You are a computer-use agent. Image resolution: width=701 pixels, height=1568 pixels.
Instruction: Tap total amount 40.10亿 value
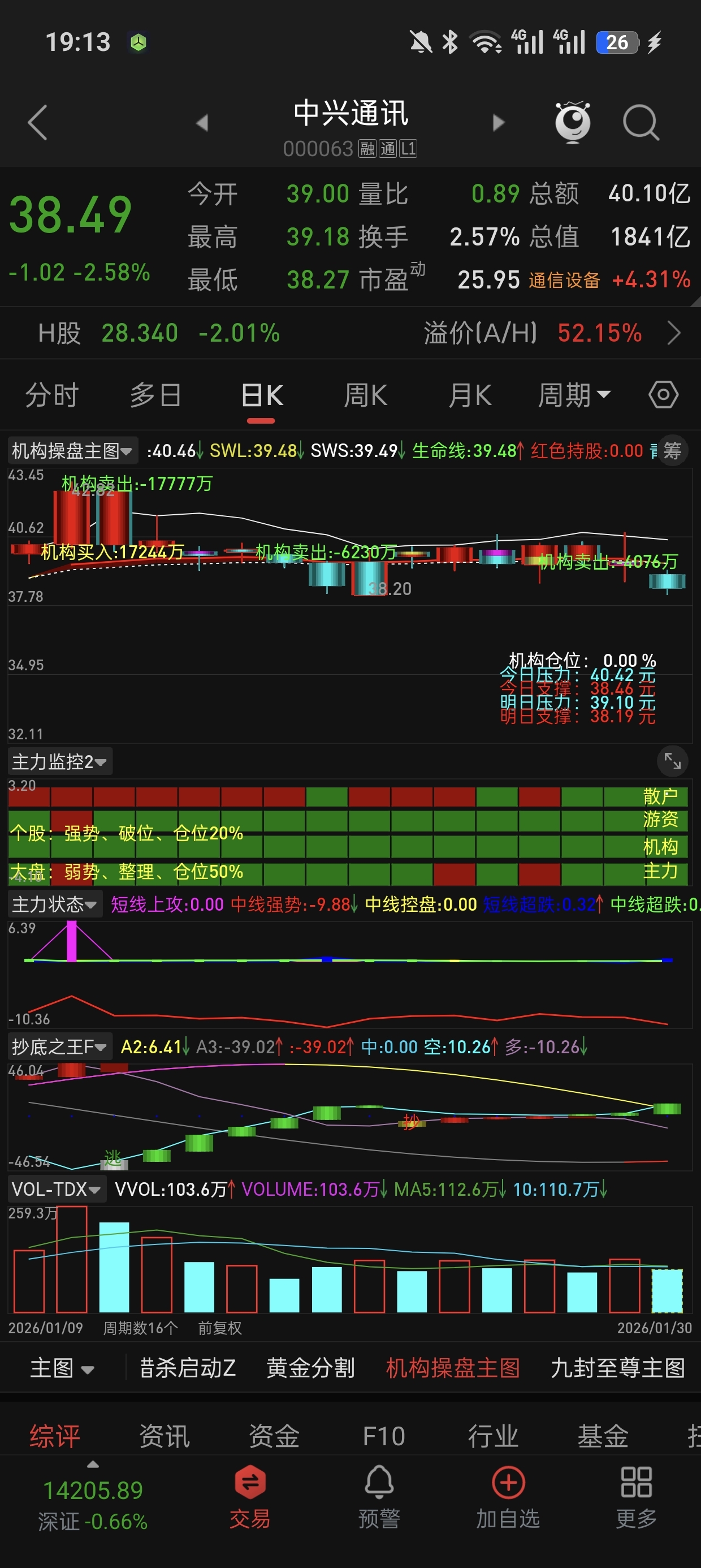[x=650, y=193]
